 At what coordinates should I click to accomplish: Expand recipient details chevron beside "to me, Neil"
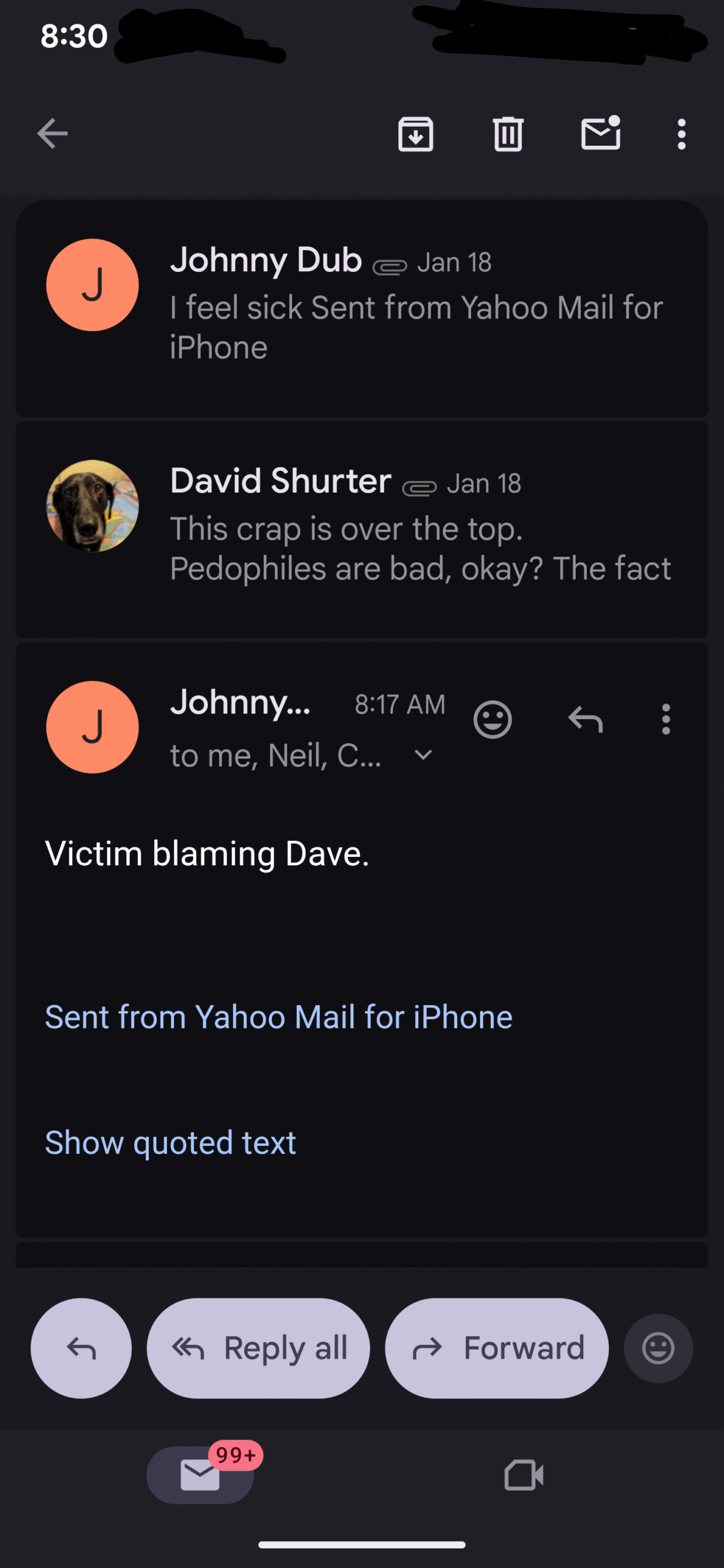[x=423, y=755]
